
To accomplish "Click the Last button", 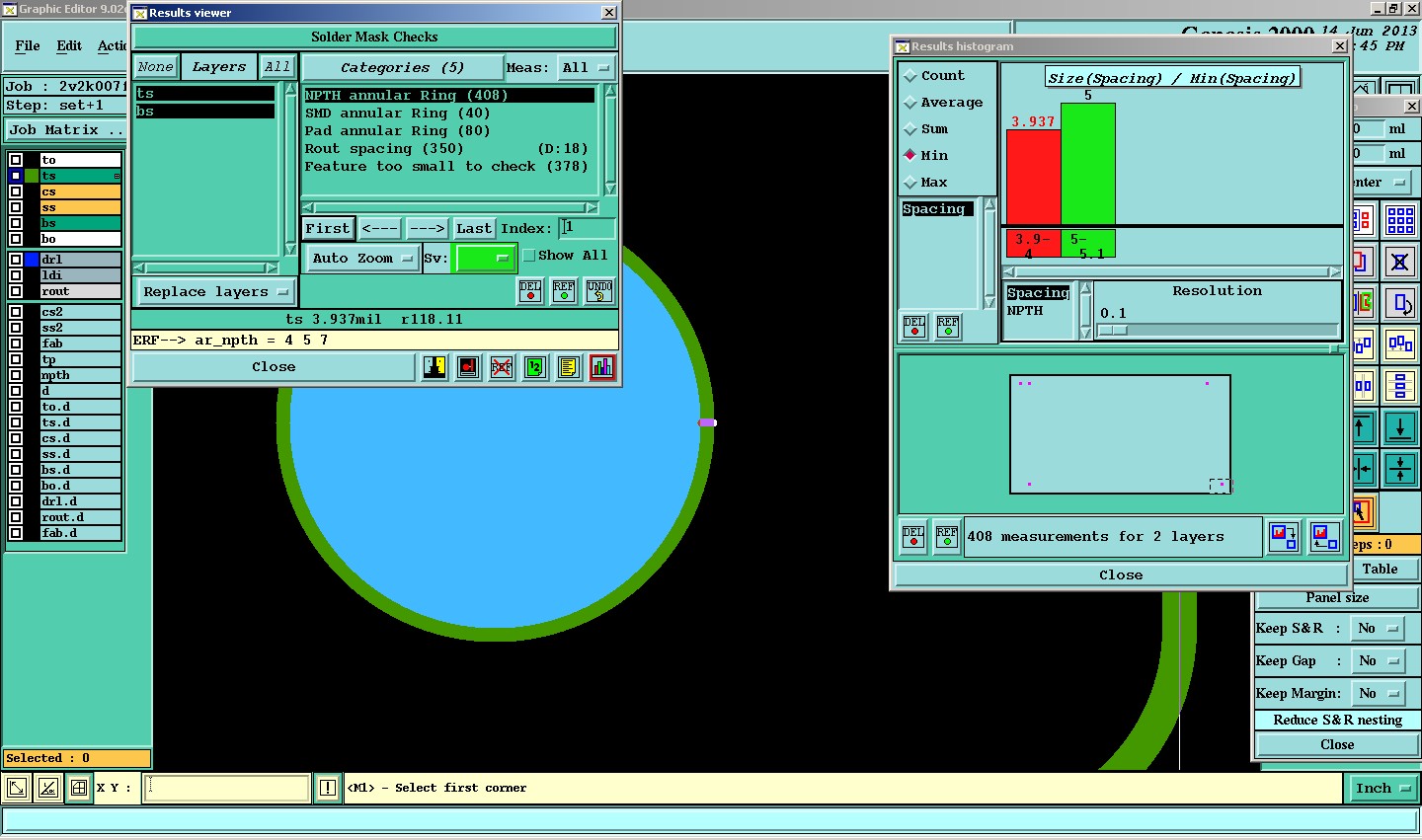I will point(474,229).
